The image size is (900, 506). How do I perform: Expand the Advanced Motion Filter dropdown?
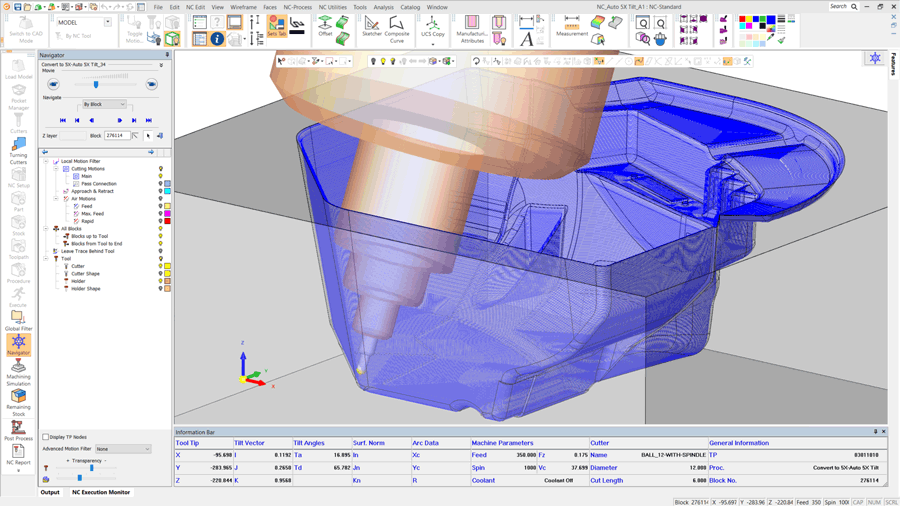tap(123, 449)
